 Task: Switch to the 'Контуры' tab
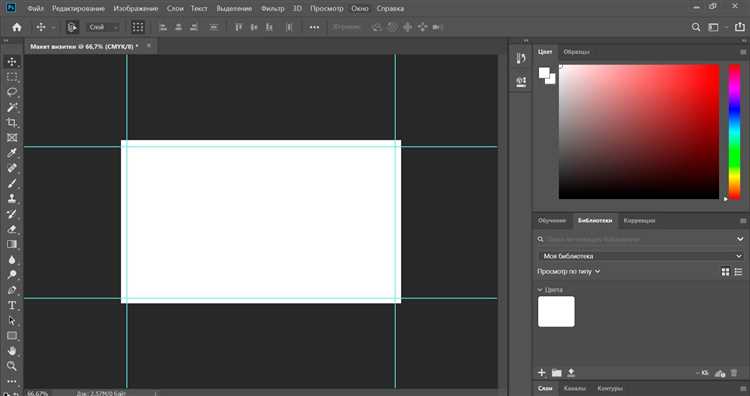610,388
